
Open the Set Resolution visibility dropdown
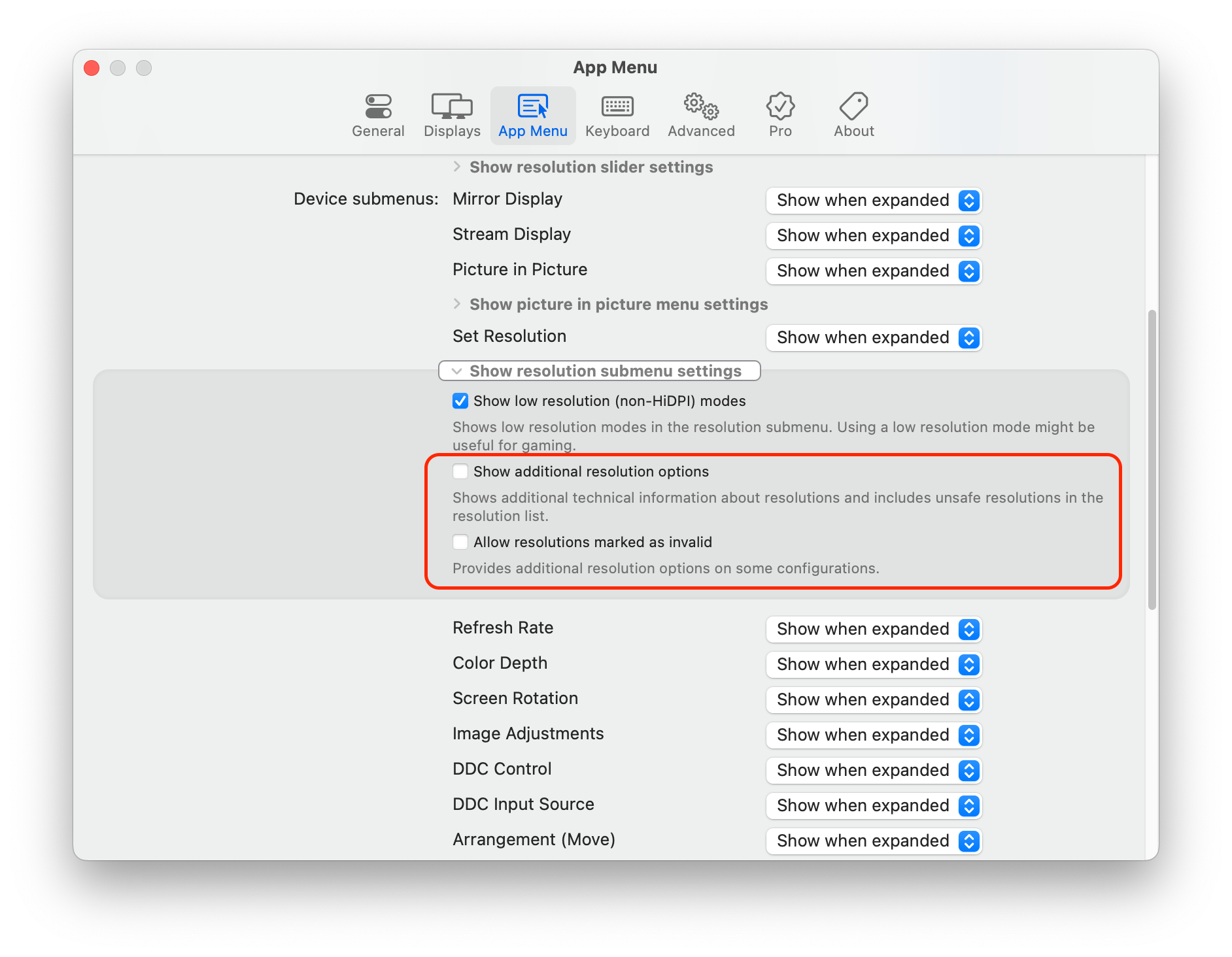(873, 338)
